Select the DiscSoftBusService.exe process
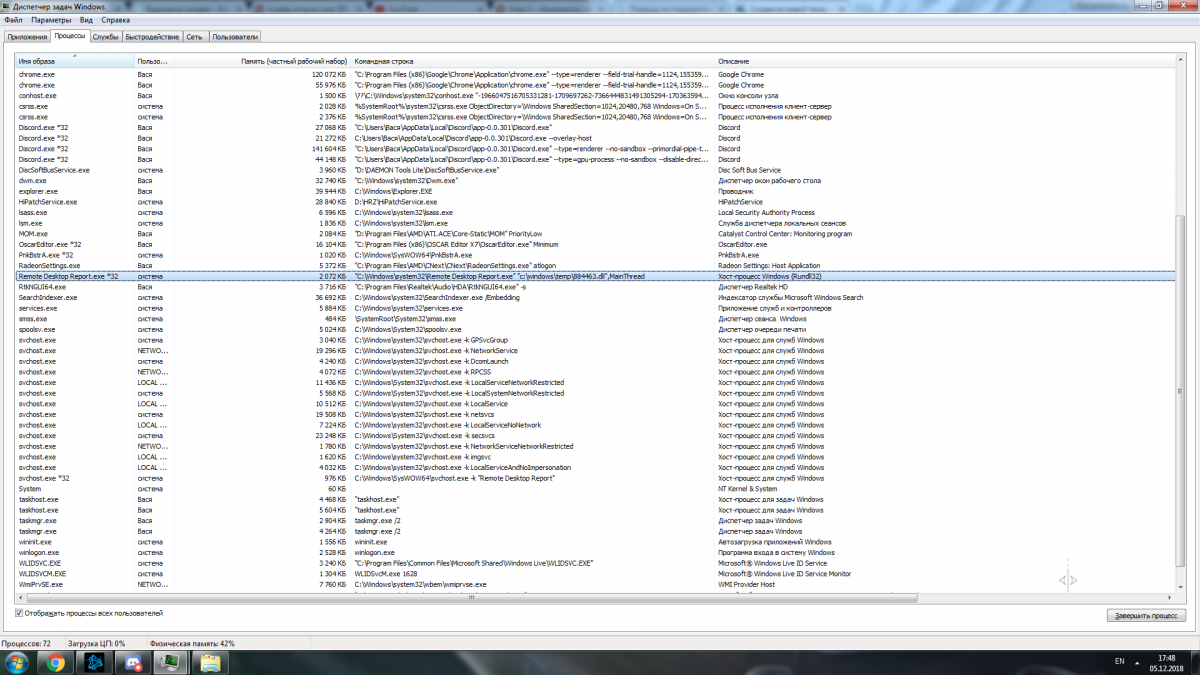Screen dimensions: 1200x675 click(594, 170)
